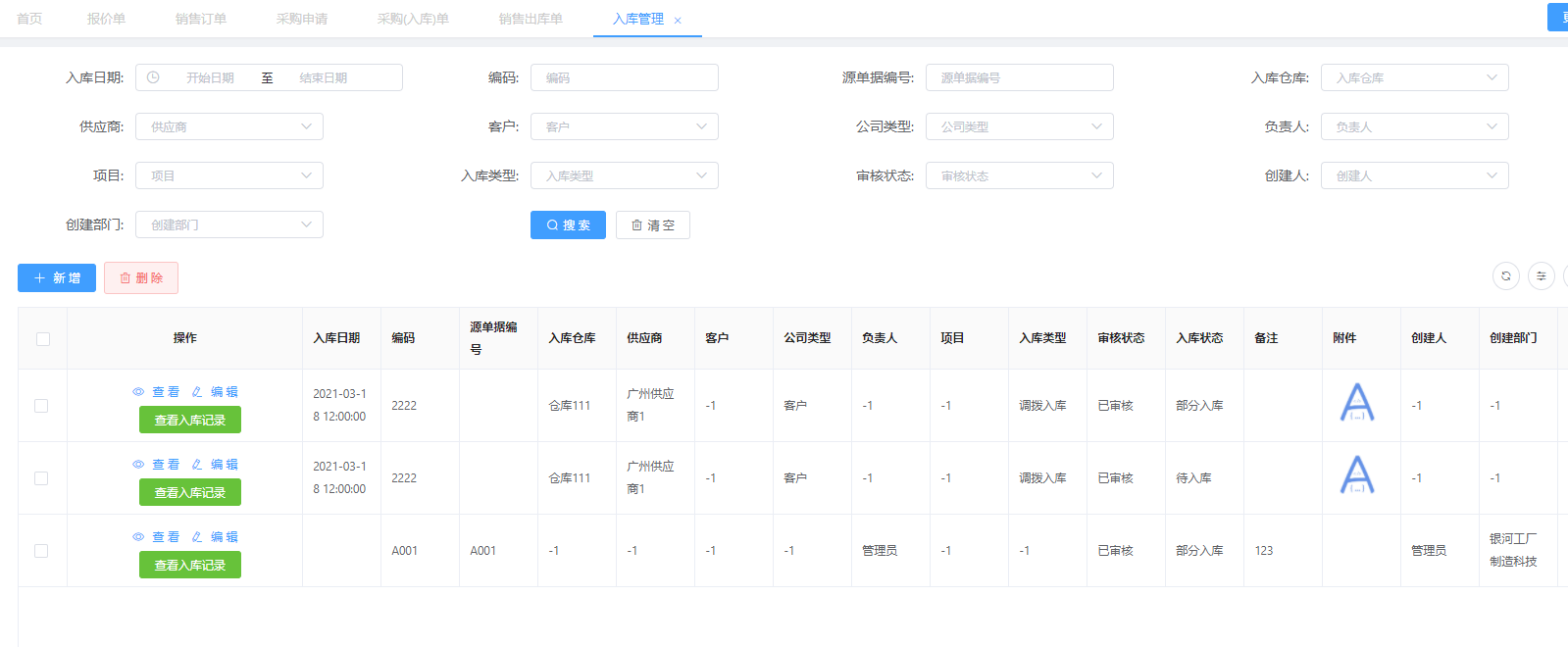Viewport: 1568px width, 647px height.
Task: Expand the 审核状态 dropdown
Action: [x=1020, y=175]
